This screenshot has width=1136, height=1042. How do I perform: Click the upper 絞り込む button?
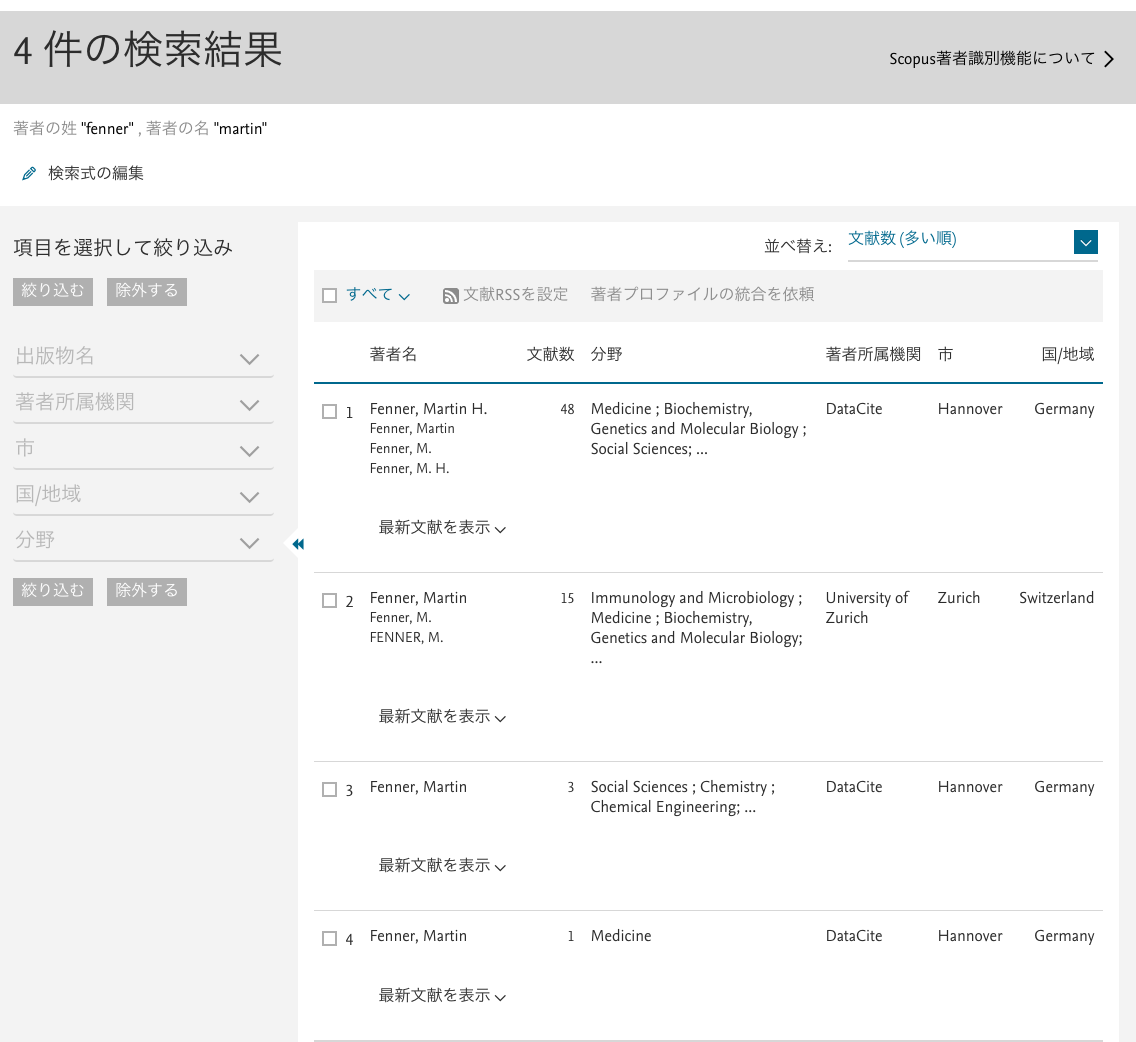[x=53, y=291]
